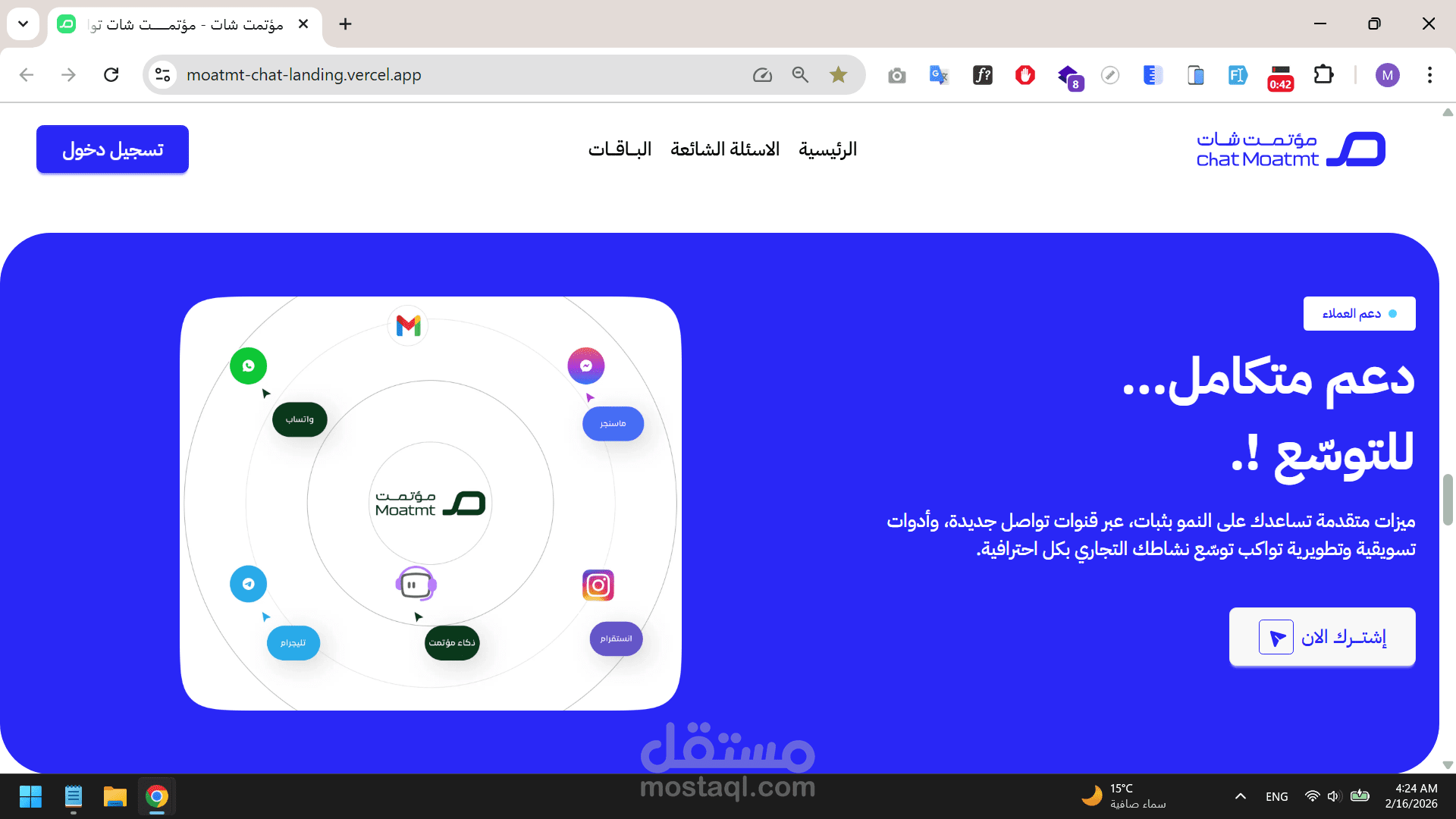The width and height of the screenshot is (1456, 819).
Task: Click the page vertical scrollbar thumb
Action: (x=1448, y=499)
